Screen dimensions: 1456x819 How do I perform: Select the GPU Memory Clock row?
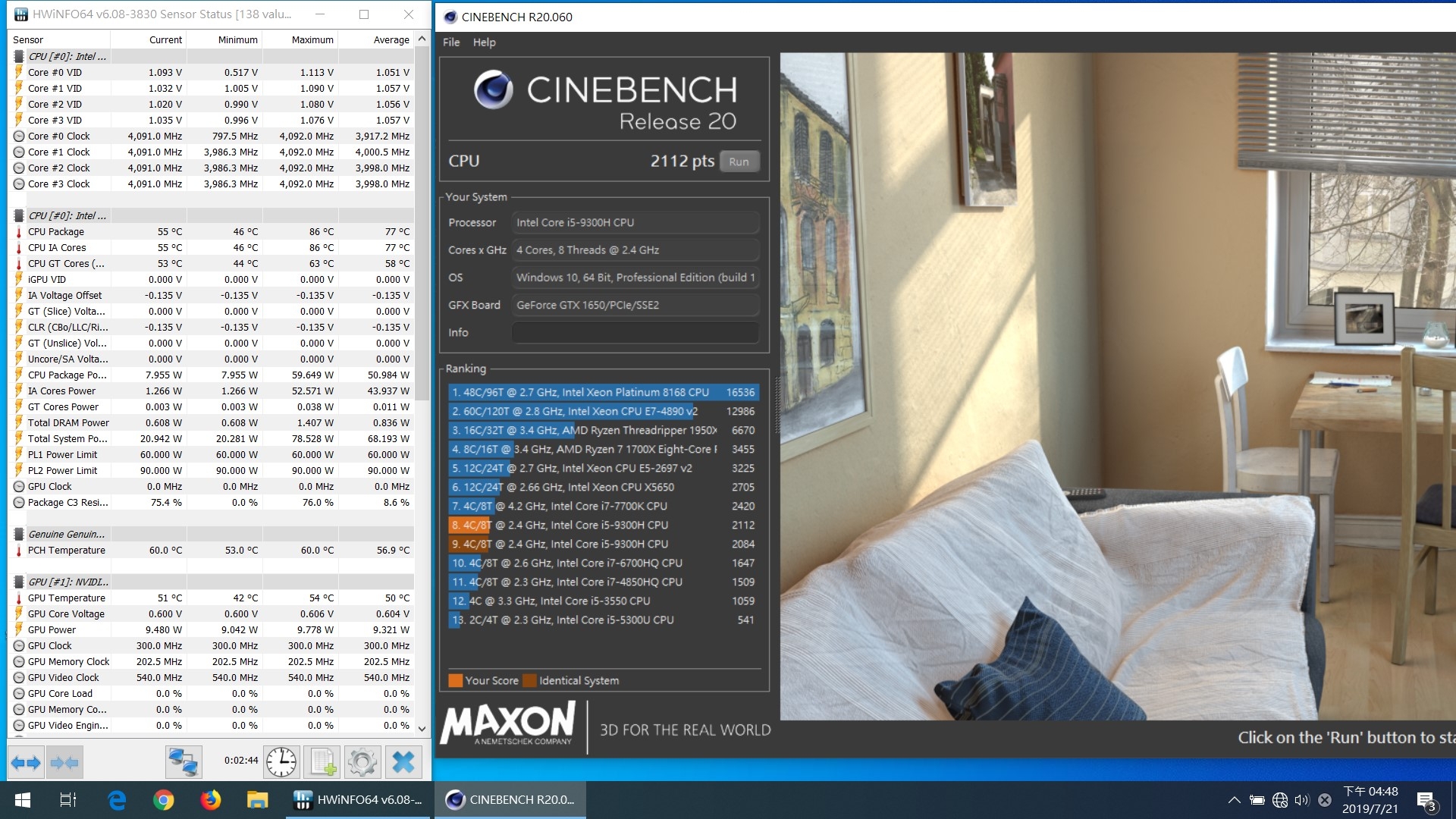pyautogui.click(x=212, y=661)
